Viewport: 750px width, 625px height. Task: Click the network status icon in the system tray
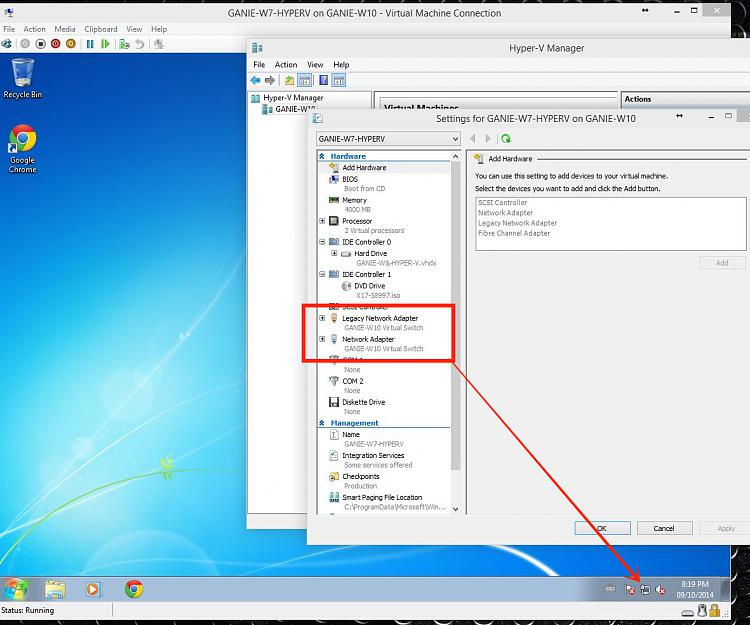click(x=645, y=590)
